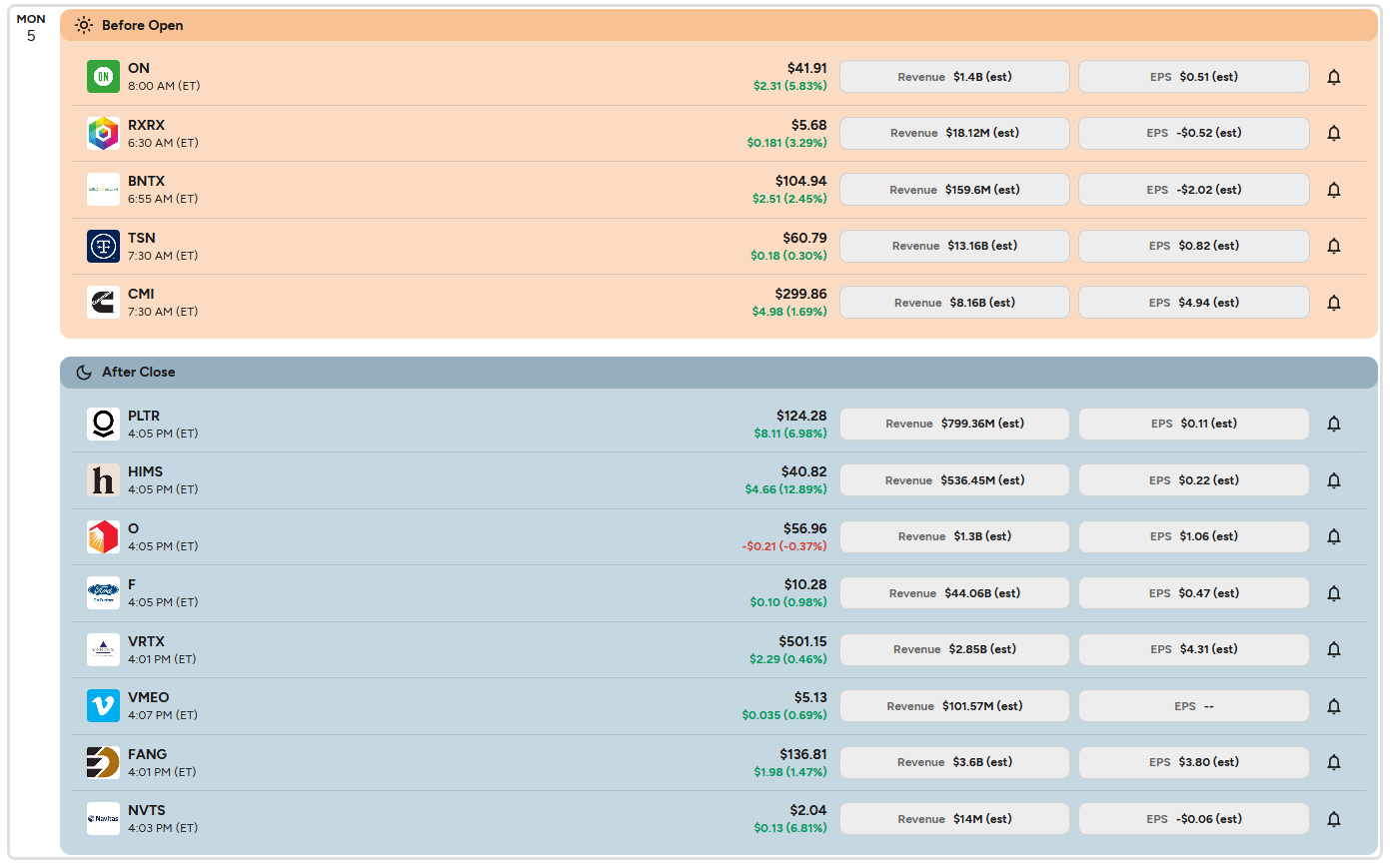Click the Vimeo (VMEO) logo icon
The height and width of the screenshot is (868, 1390).
coord(103,706)
